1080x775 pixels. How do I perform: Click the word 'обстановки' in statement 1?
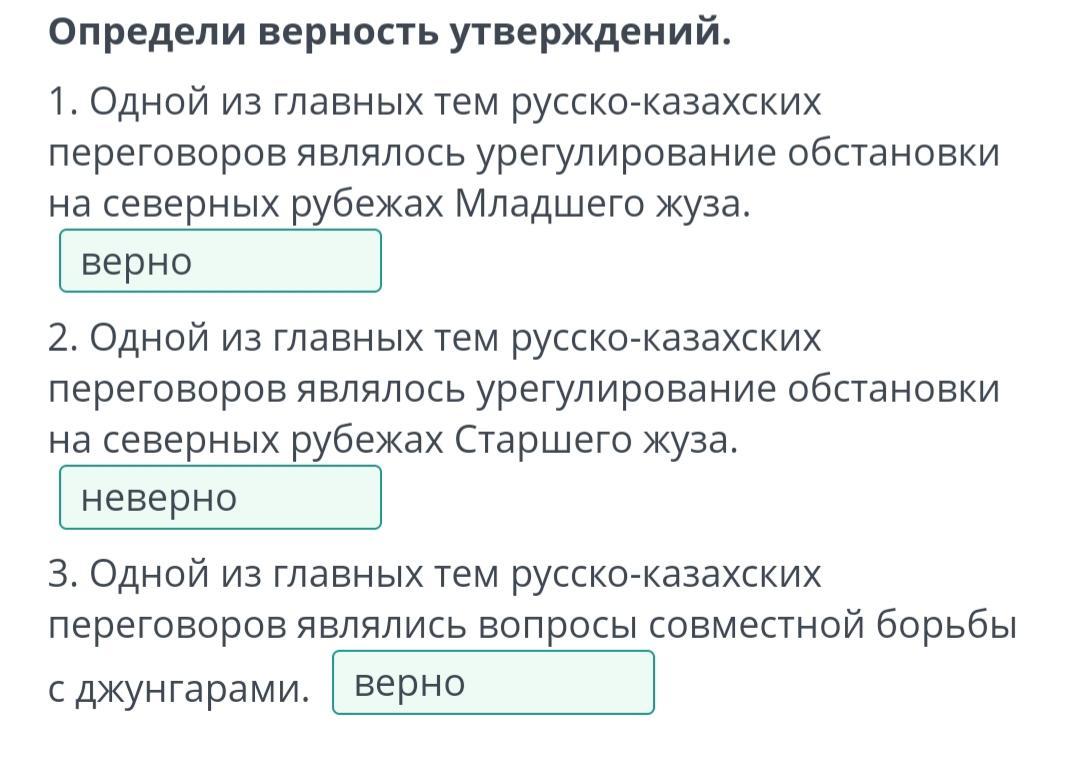coord(893,155)
